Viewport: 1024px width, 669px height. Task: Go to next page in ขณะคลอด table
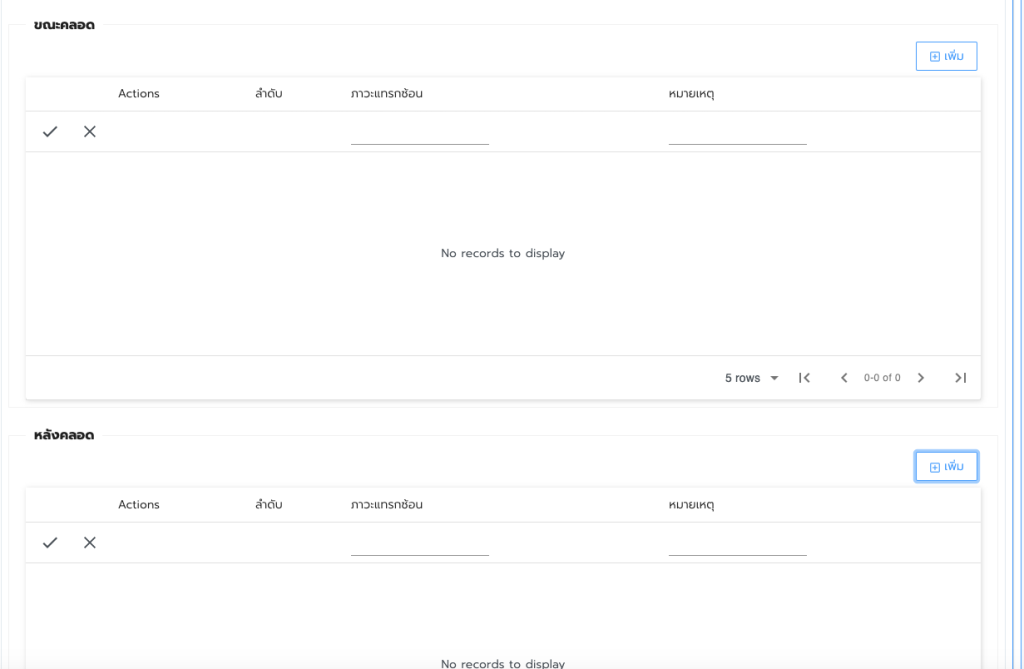pos(921,378)
